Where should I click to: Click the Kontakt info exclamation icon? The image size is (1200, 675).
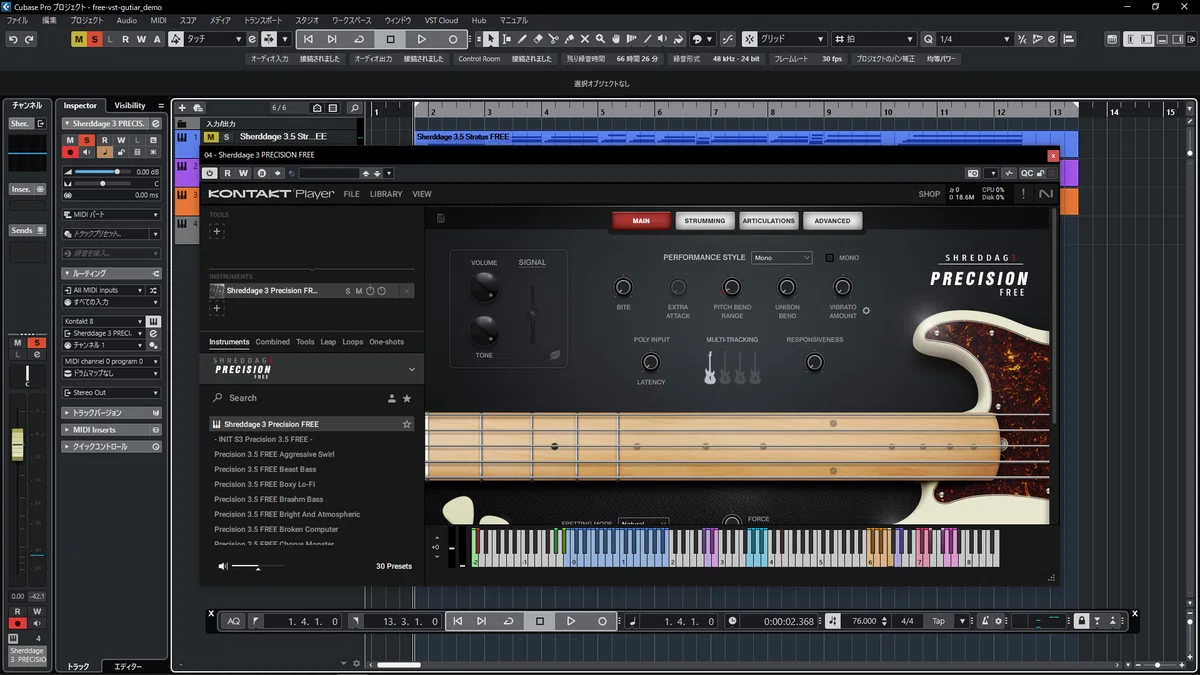coord(1023,194)
